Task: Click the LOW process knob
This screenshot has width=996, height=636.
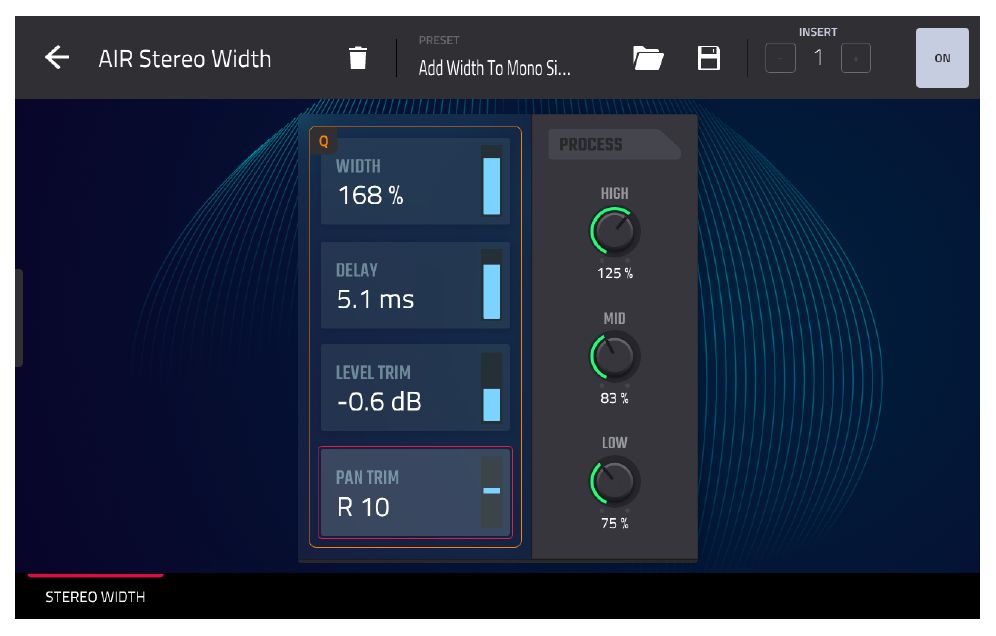Action: pos(614,481)
